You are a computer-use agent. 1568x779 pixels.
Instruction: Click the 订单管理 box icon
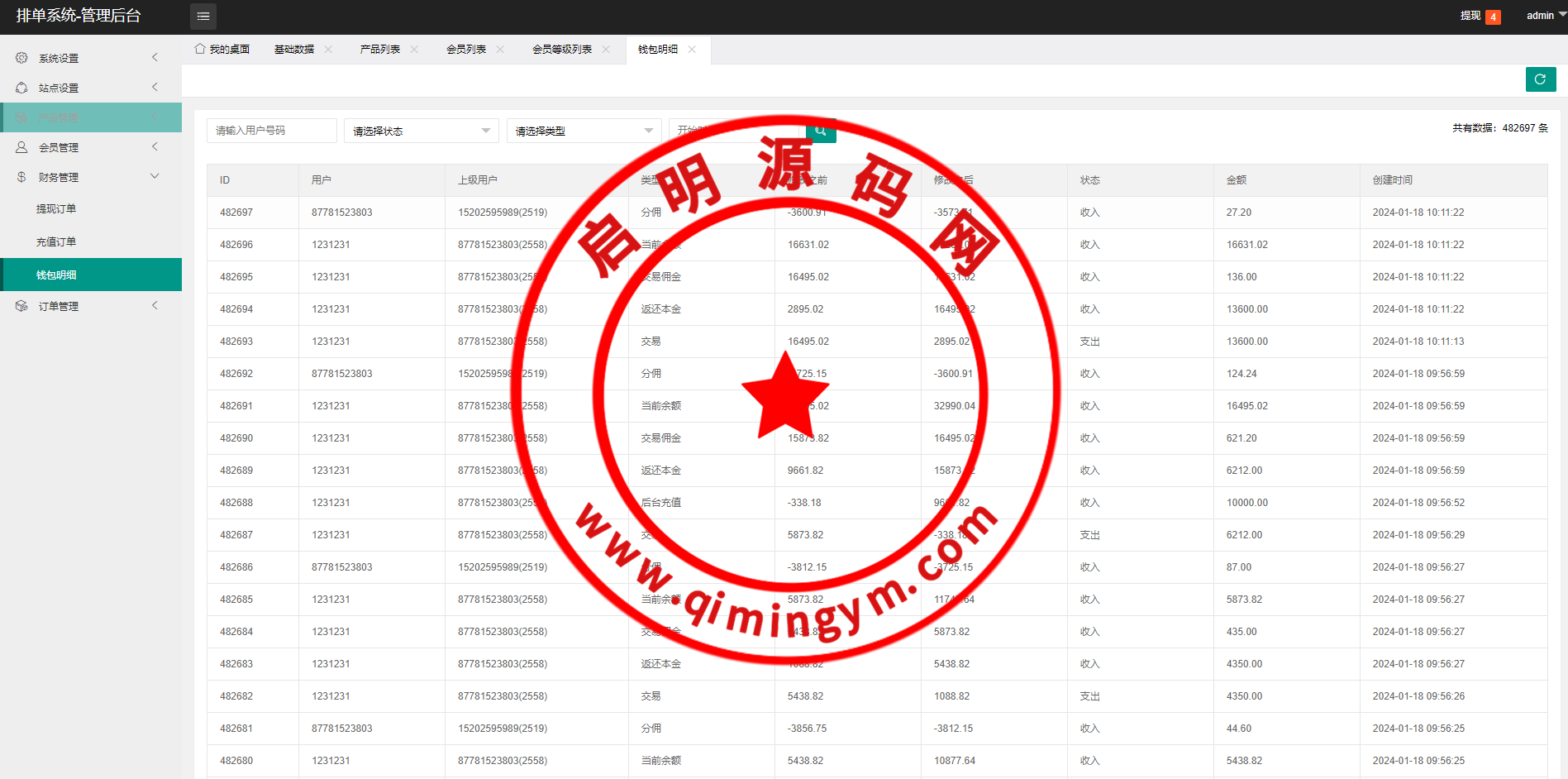click(x=21, y=306)
